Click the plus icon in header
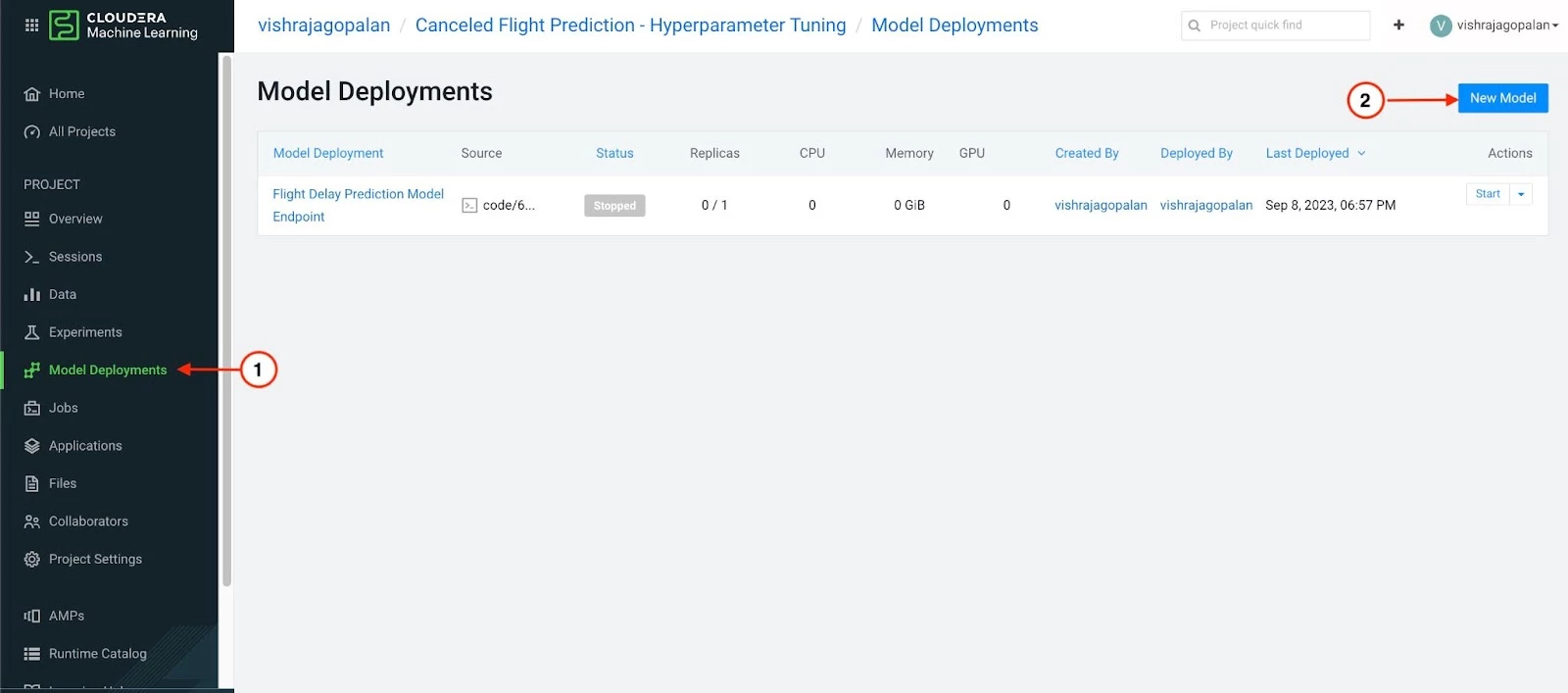This screenshot has width=1568, height=693. click(1398, 25)
